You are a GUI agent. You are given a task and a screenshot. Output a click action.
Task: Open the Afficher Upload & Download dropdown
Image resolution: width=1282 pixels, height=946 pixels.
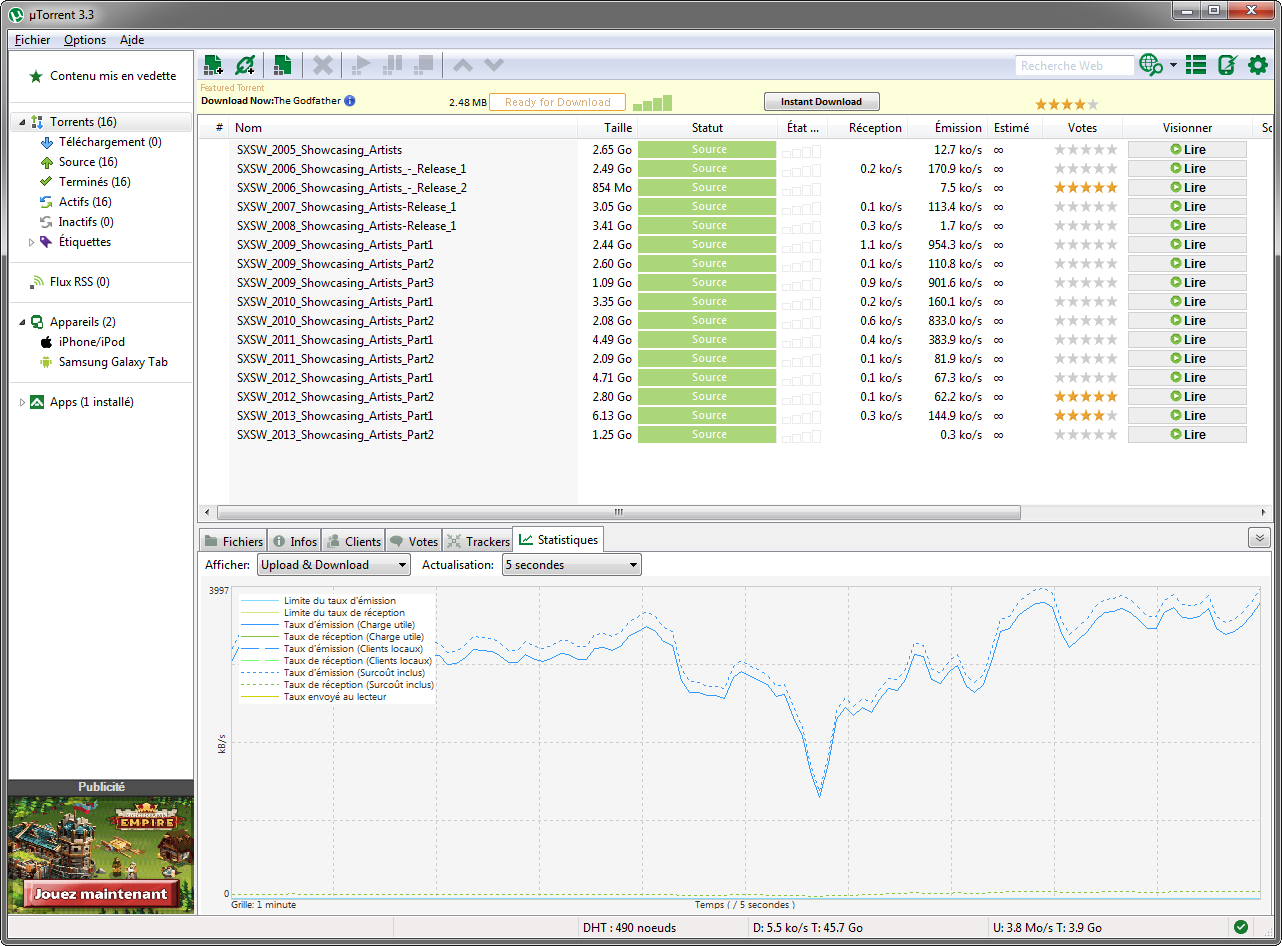334,565
